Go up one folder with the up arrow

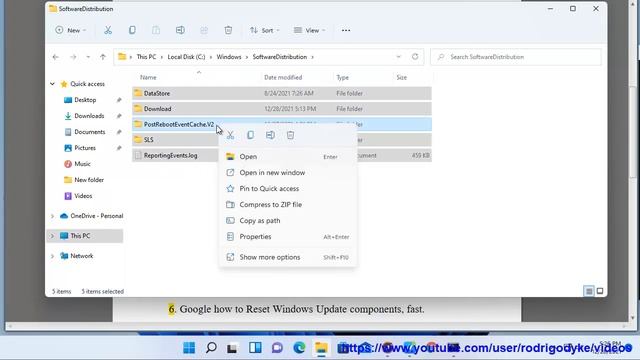click(103, 57)
